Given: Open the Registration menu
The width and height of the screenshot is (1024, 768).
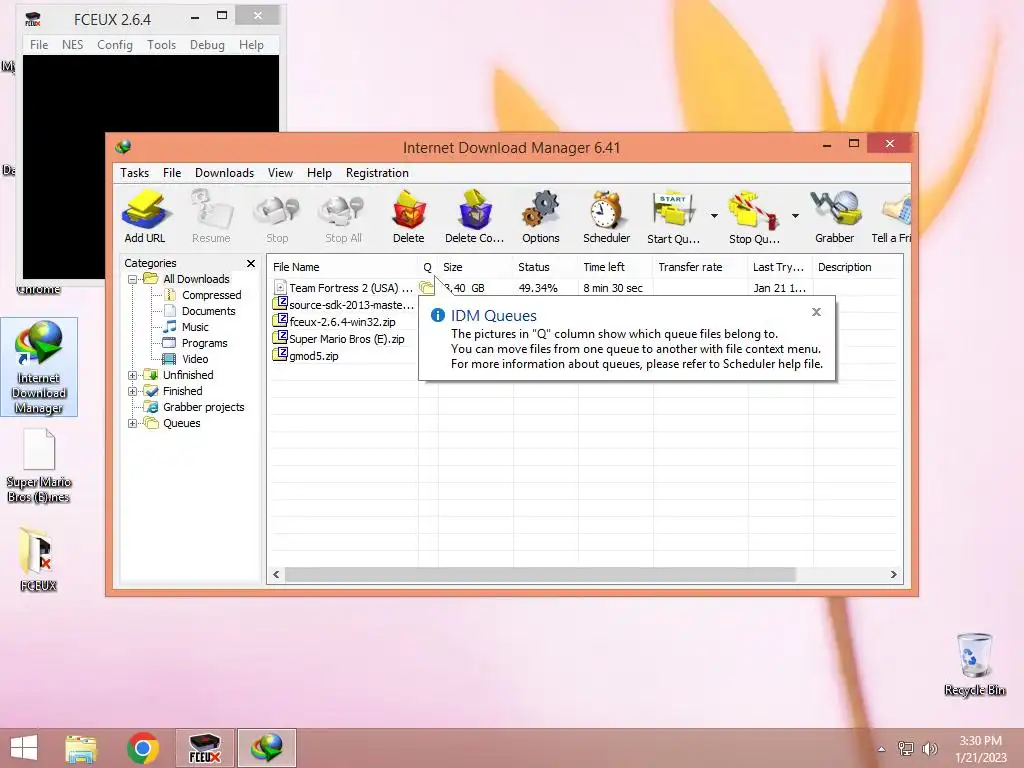Looking at the screenshot, I should pos(377,173).
